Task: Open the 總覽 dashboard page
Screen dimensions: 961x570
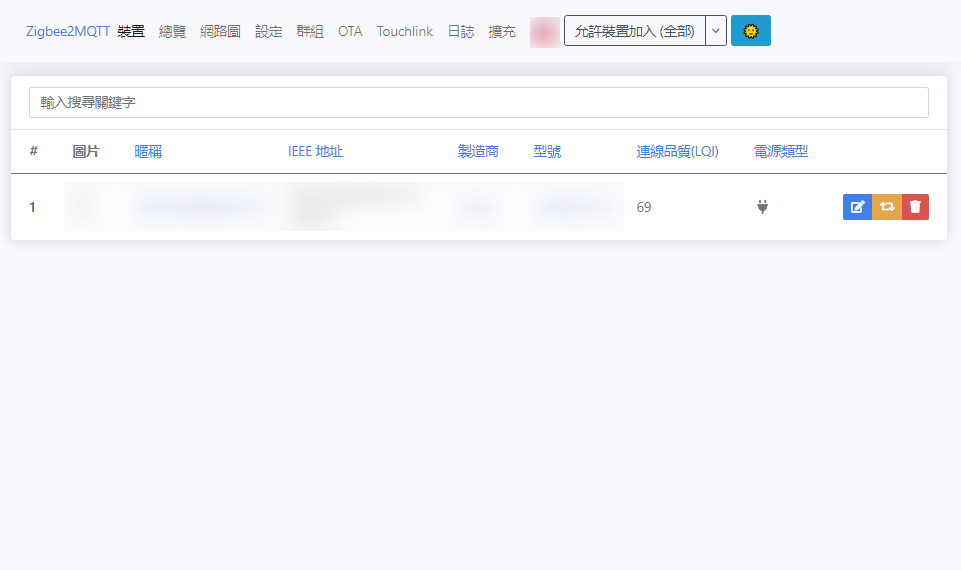Action: (x=172, y=31)
